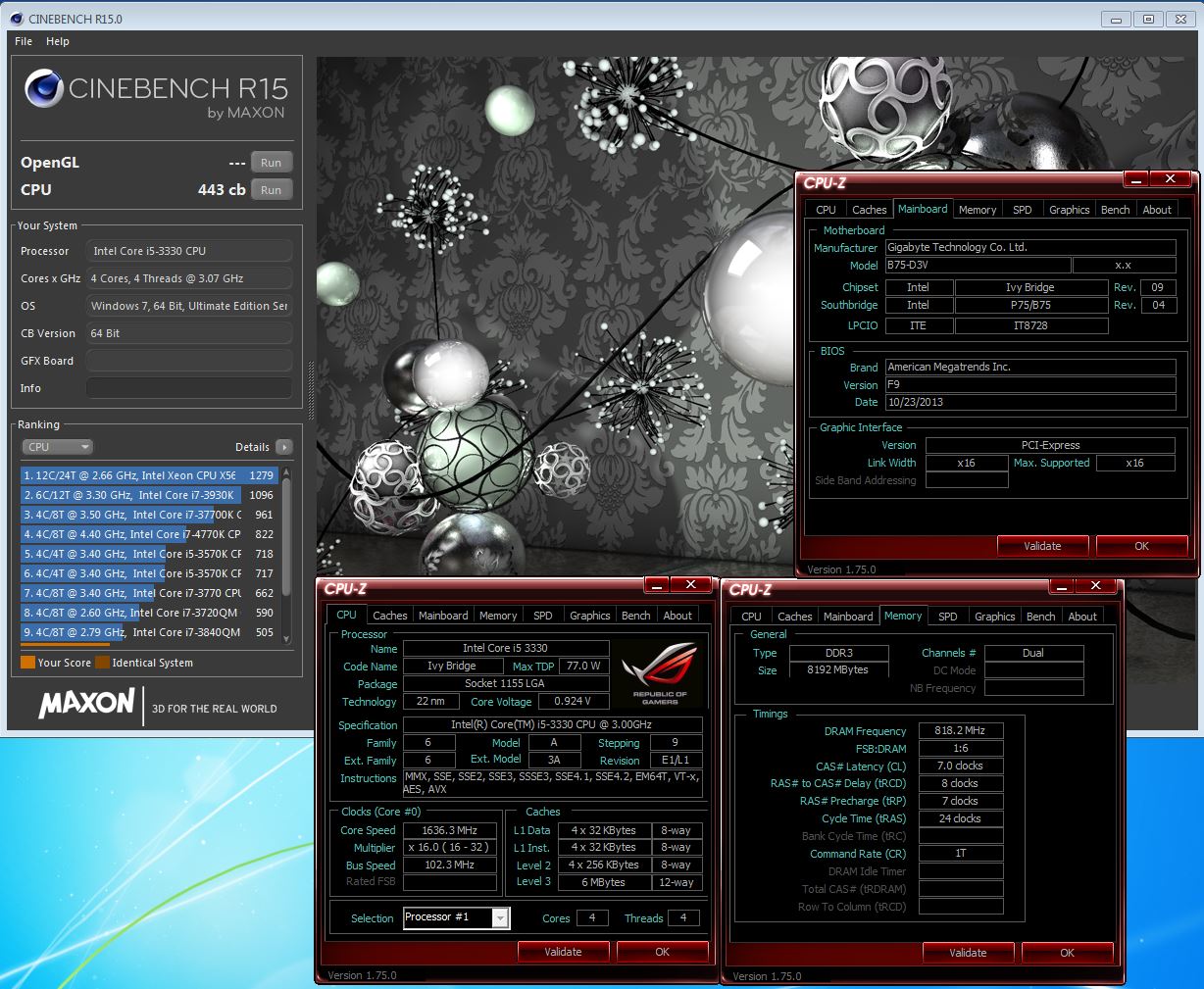Switch to SPD tab in Memory CPU-Z window
Screen dimensions: 1204x989
tap(948, 617)
